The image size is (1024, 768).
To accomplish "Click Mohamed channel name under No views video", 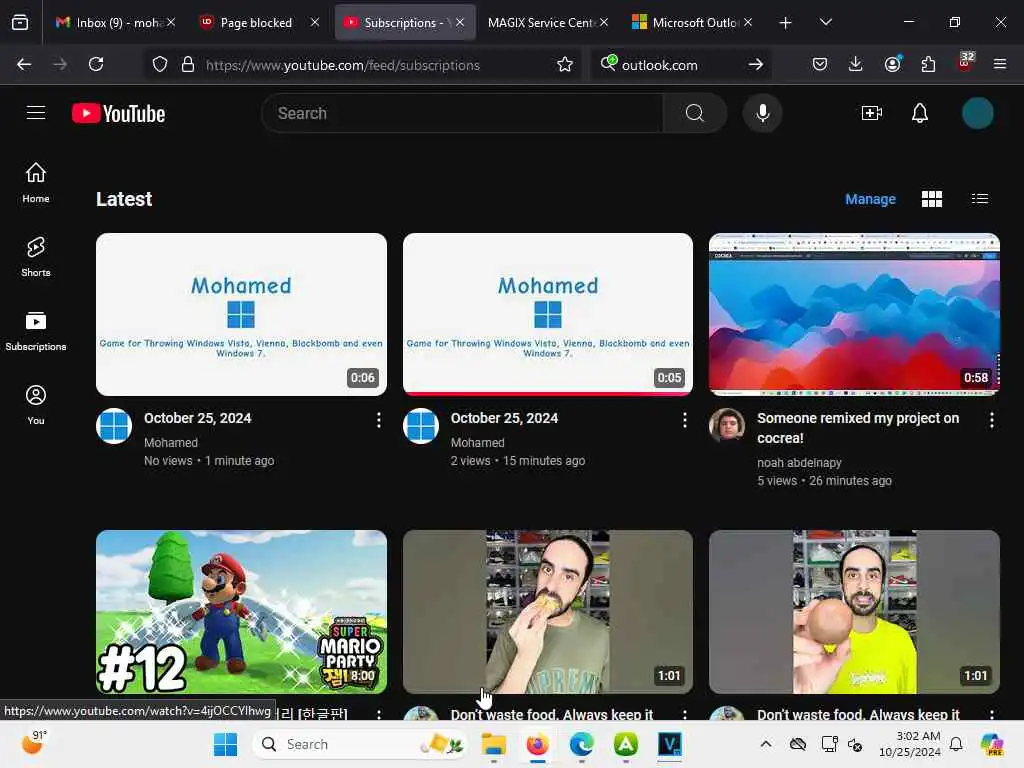I will click(170, 442).
